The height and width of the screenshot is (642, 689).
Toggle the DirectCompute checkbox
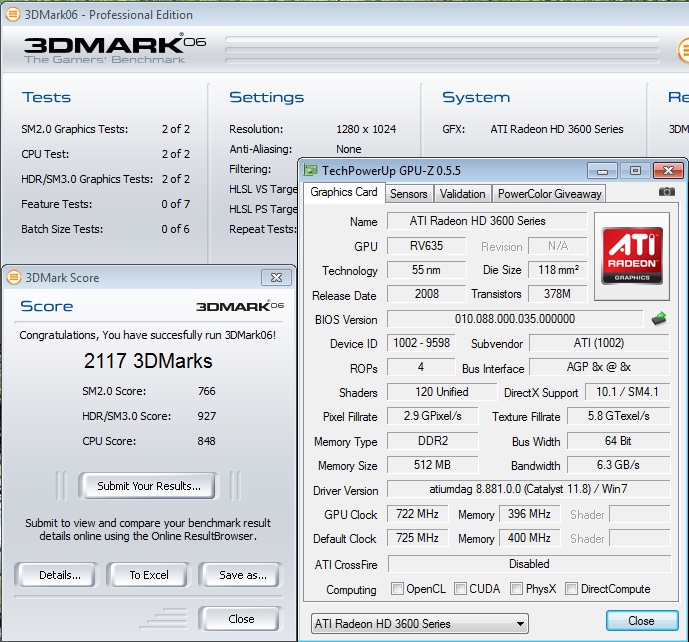[x=571, y=588]
